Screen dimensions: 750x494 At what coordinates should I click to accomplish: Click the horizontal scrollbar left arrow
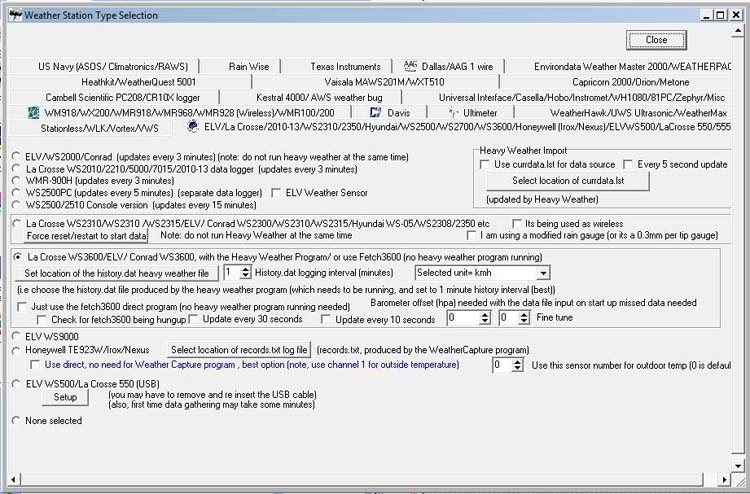pos(13,479)
